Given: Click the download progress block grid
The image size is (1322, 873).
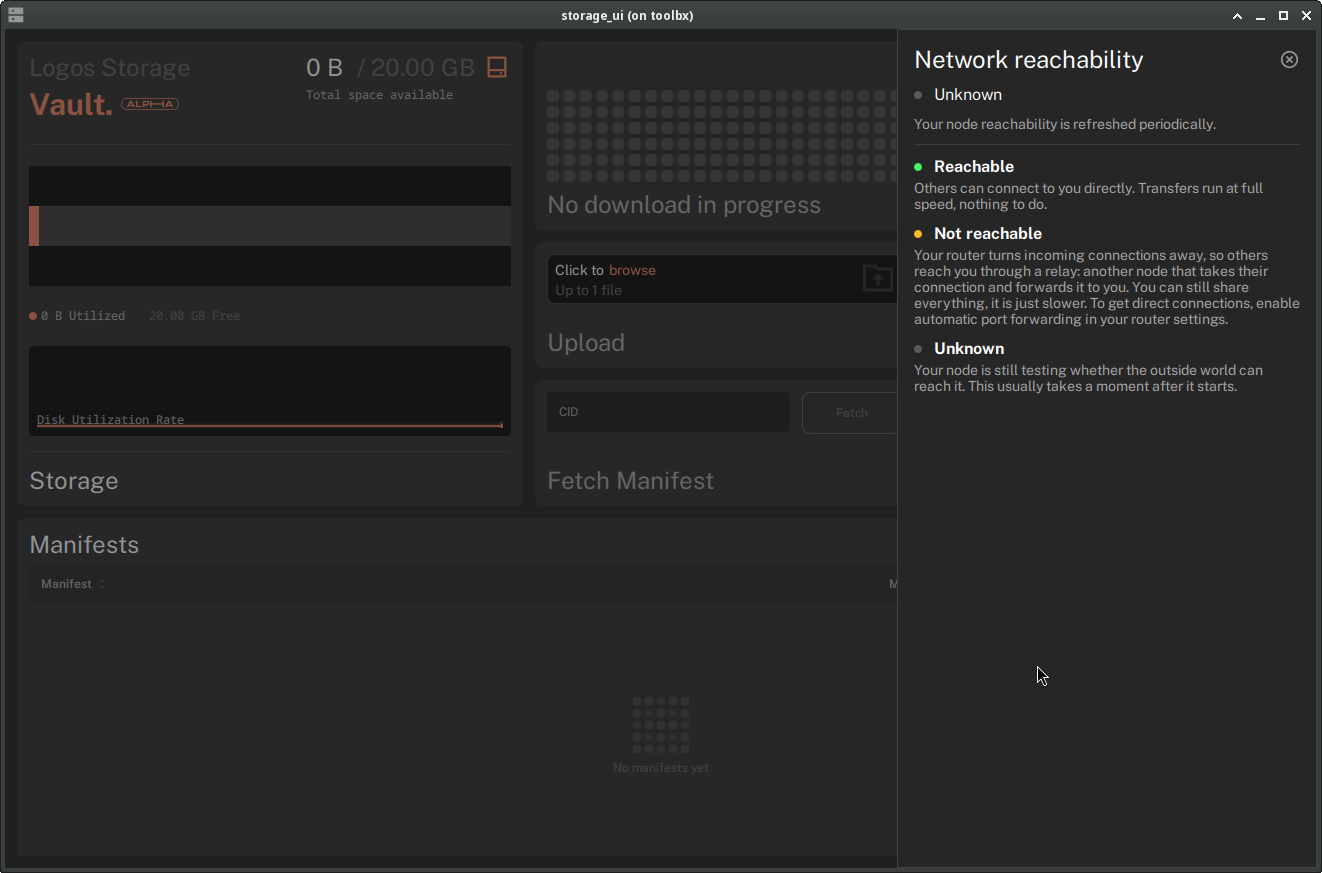Looking at the screenshot, I should pos(722,135).
